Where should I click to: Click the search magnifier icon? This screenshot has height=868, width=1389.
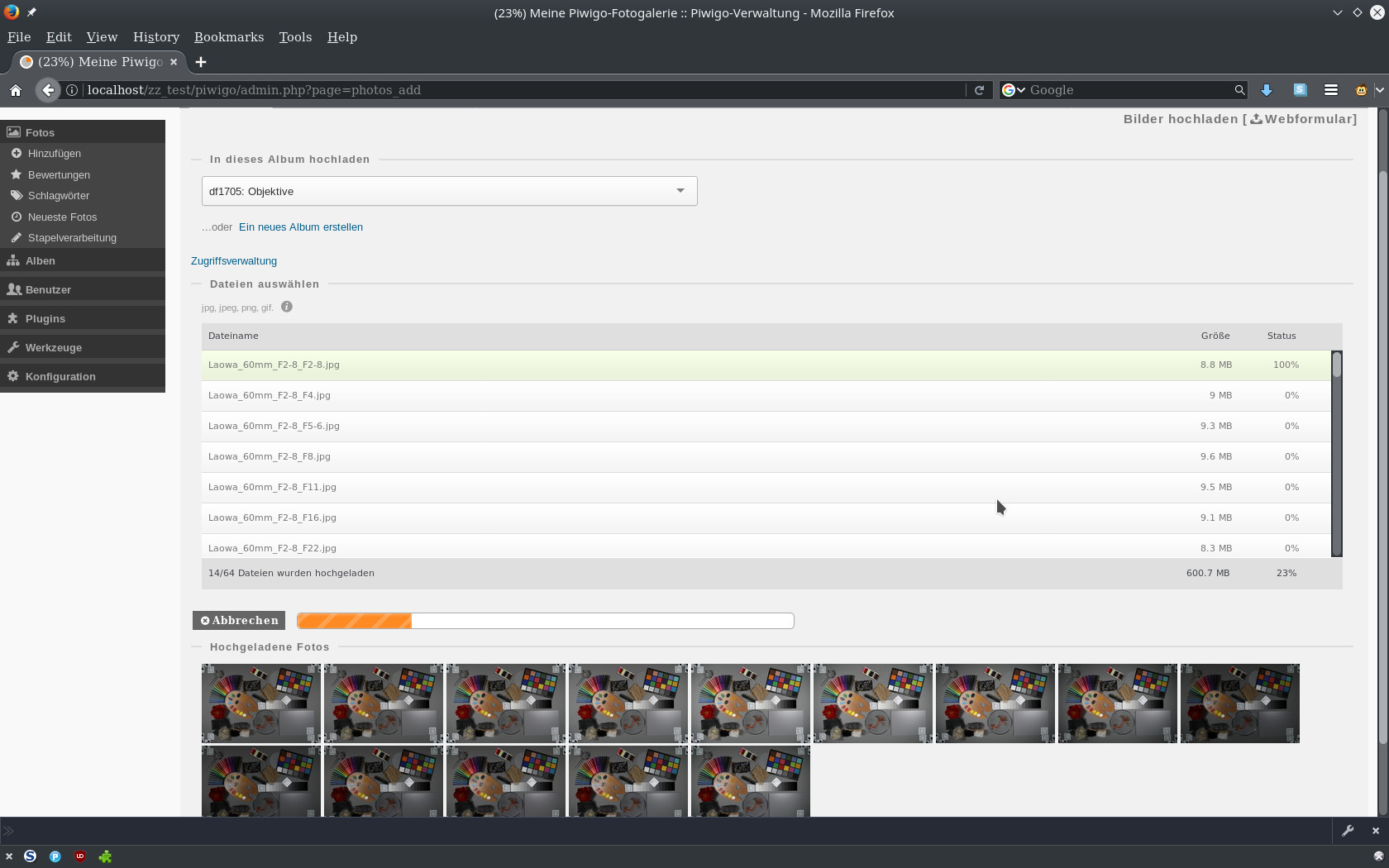(x=1239, y=90)
